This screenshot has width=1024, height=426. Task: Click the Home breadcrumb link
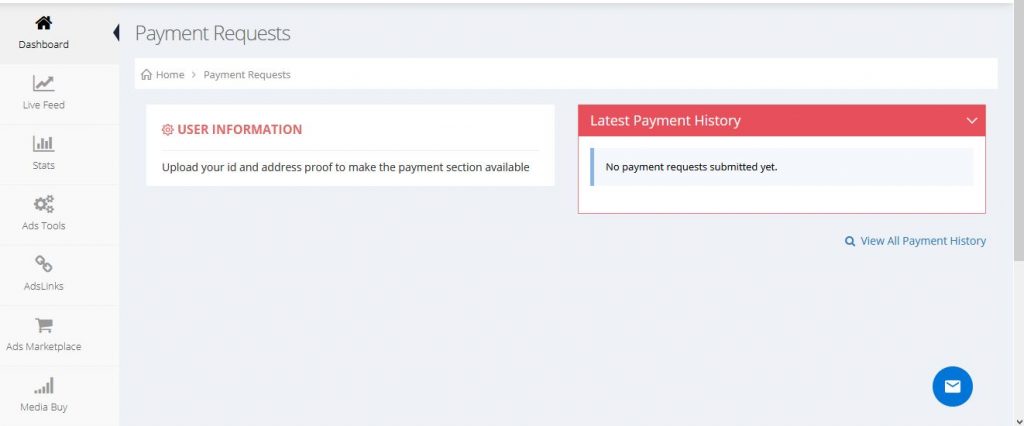(x=170, y=74)
